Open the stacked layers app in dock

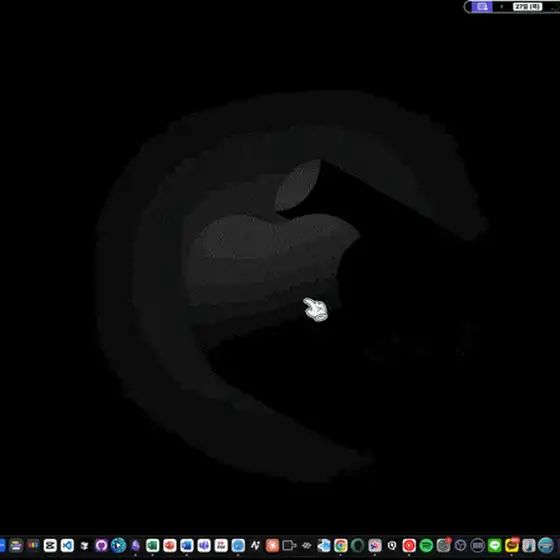coord(84,545)
